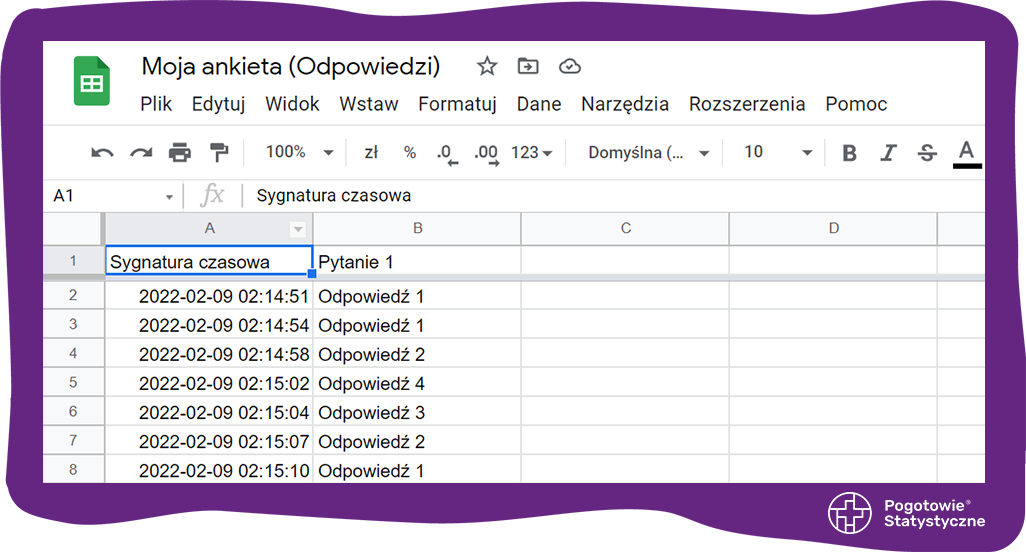
Task: Open the text color picker
Action: point(966,153)
